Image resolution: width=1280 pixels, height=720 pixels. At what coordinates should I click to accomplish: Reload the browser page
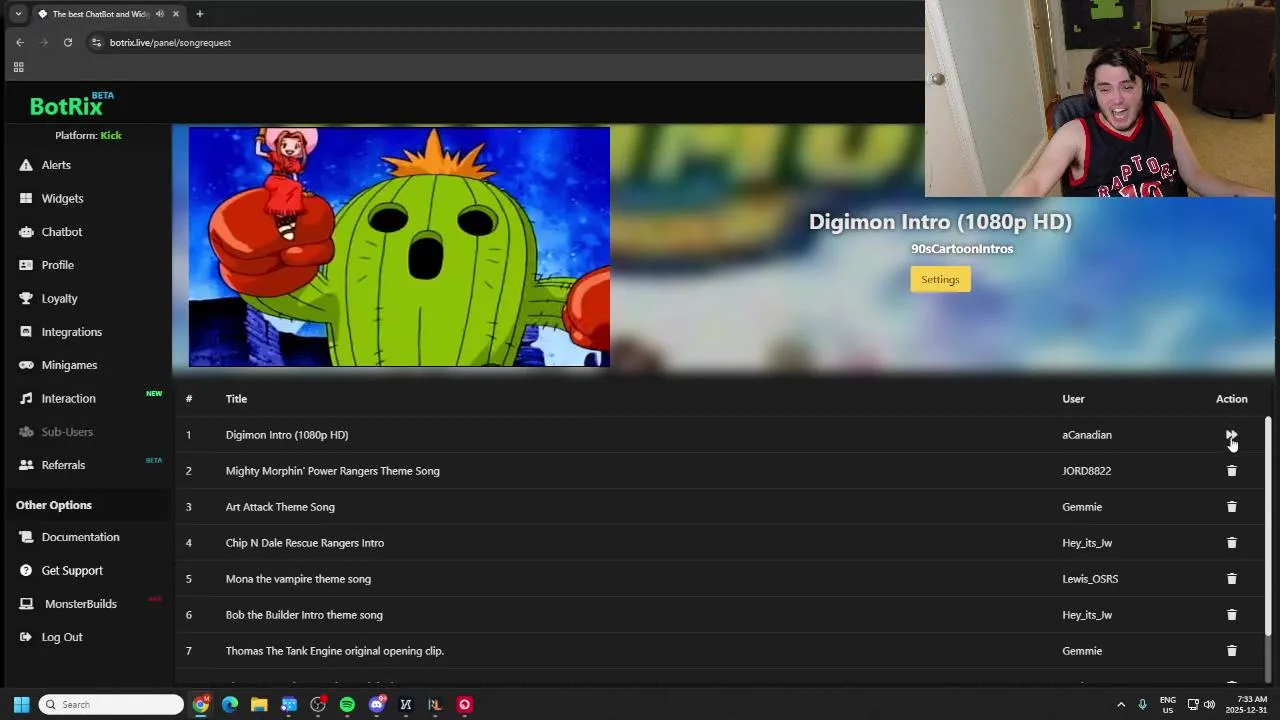click(x=68, y=42)
